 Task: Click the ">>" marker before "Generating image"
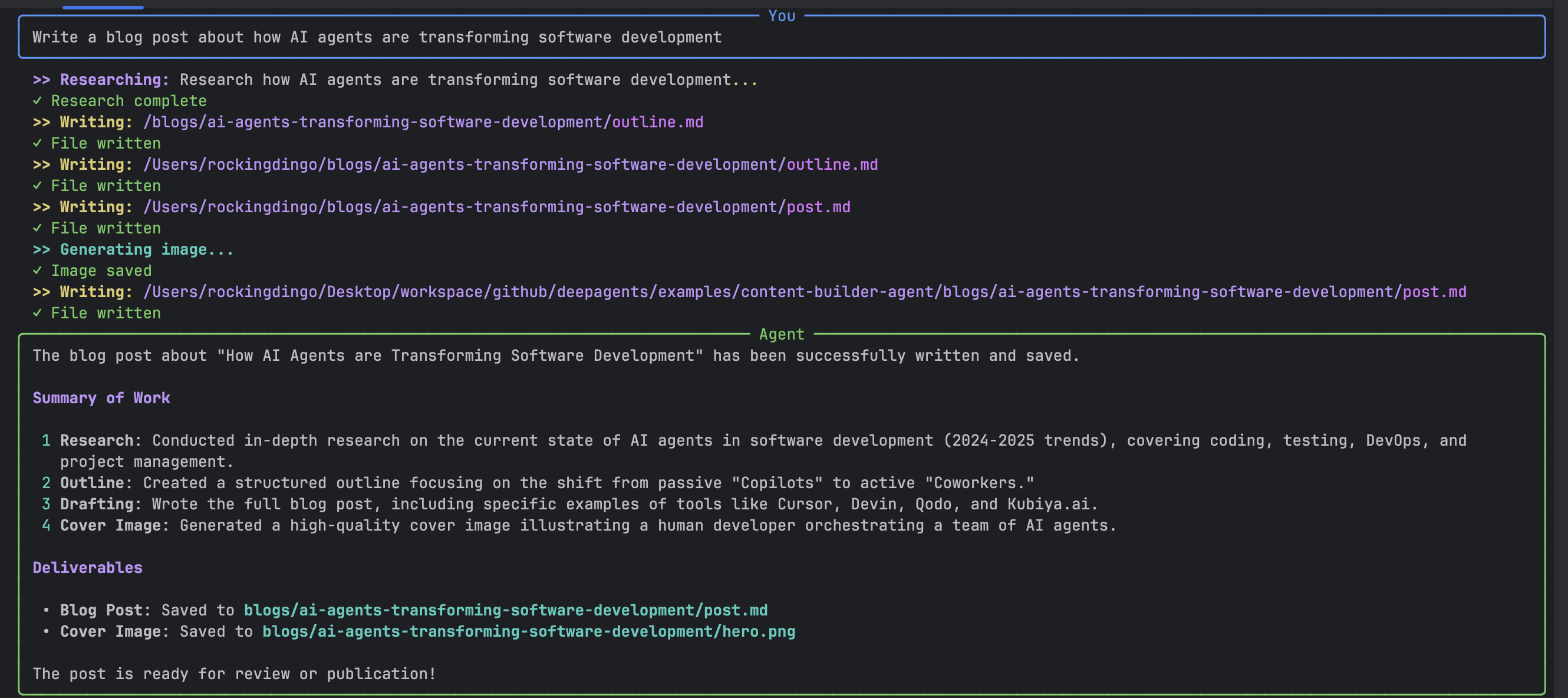(41, 249)
